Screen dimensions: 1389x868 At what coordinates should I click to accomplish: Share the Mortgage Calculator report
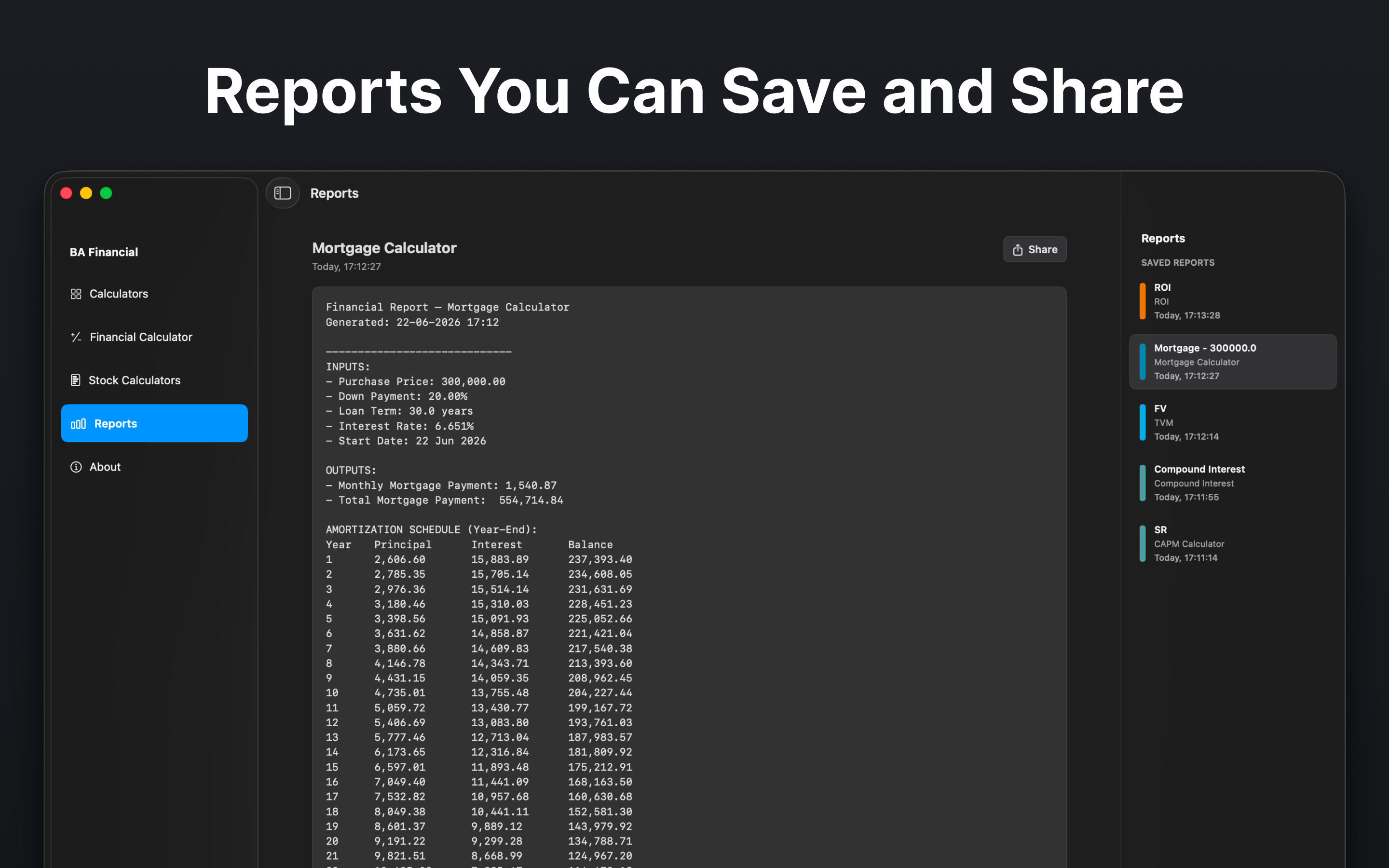point(1035,249)
